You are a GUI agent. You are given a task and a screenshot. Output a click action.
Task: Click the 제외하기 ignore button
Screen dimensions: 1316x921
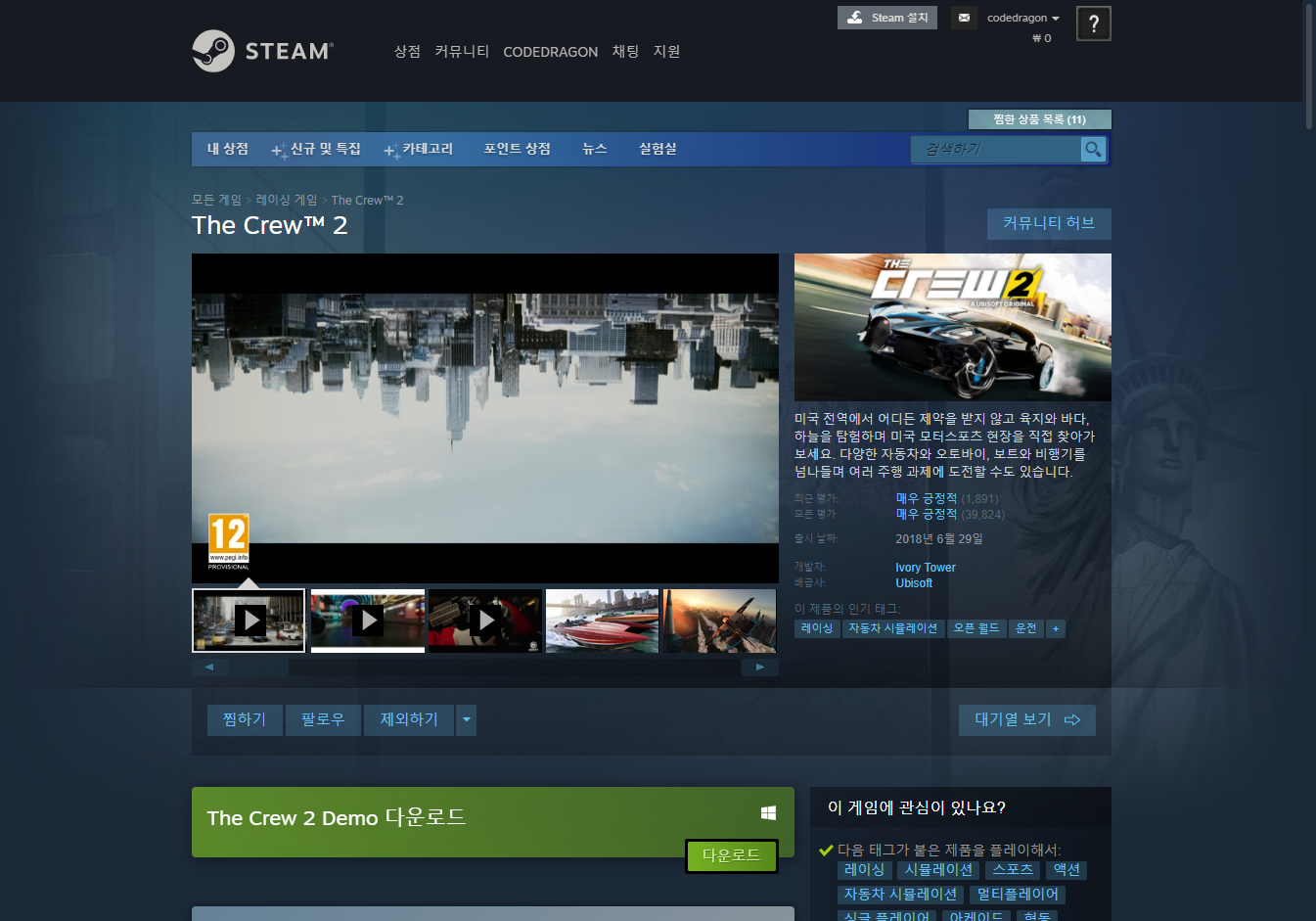(x=409, y=719)
